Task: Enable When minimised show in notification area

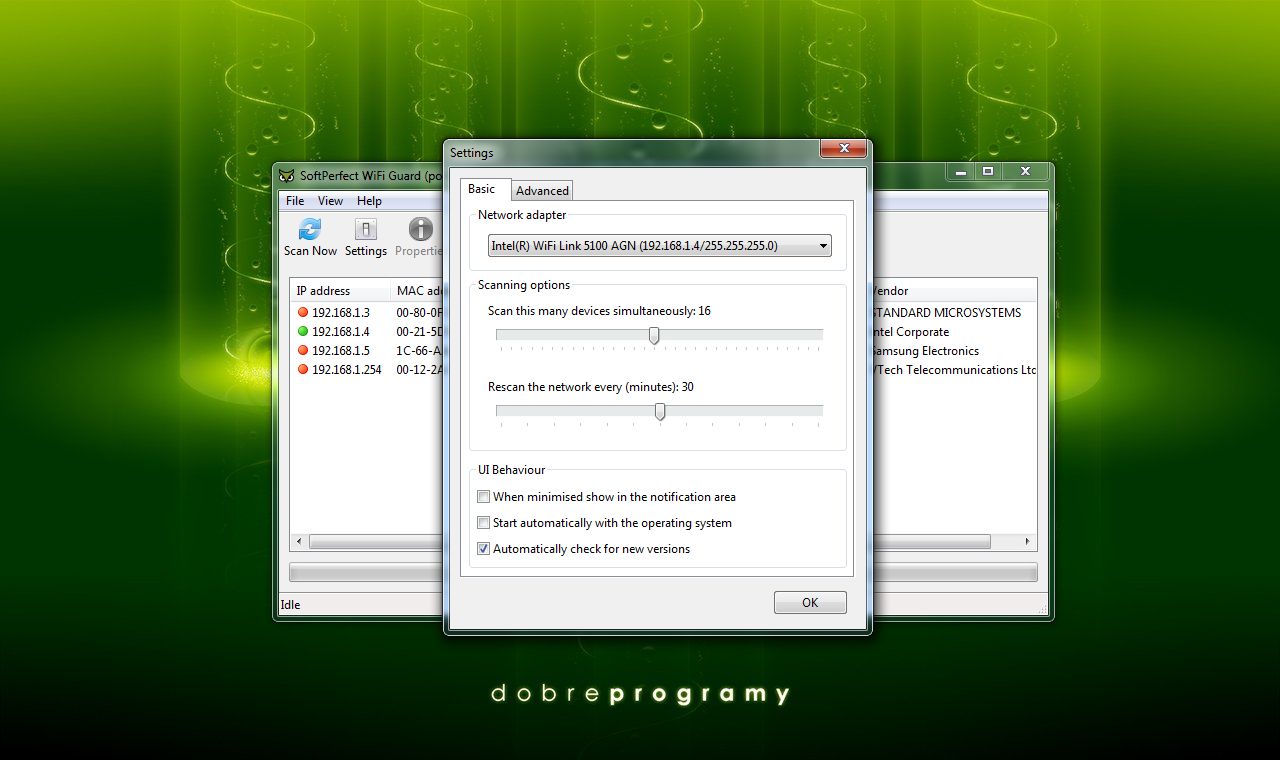Action: click(x=484, y=497)
